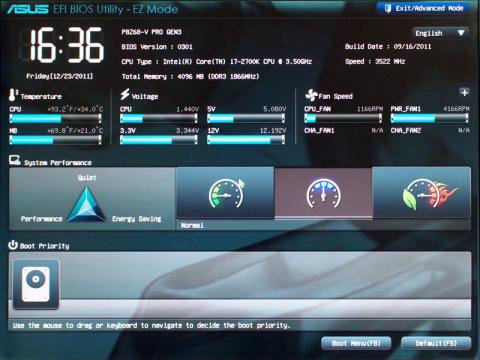Click the Friday[12/23/2011] date text

tap(60, 76)
